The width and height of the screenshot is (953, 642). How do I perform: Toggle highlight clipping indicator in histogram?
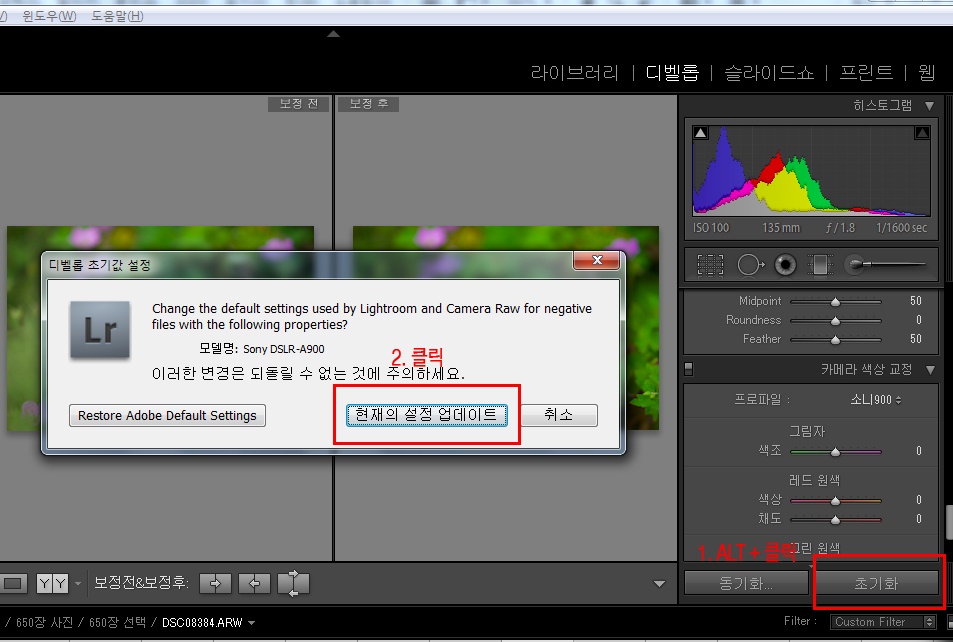click(x=922, y=133)
